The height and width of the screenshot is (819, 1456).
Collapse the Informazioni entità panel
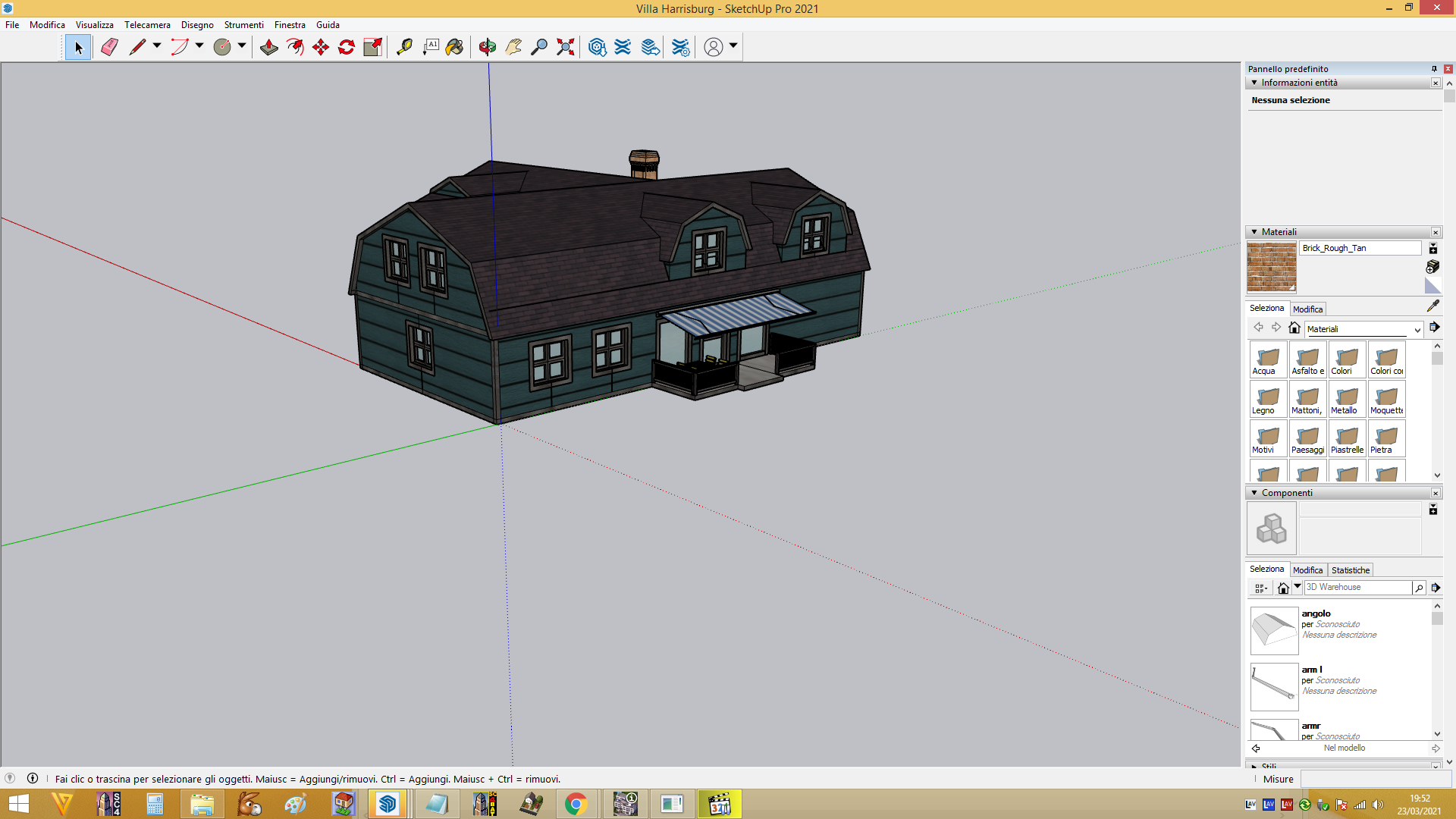[1254, 83]
